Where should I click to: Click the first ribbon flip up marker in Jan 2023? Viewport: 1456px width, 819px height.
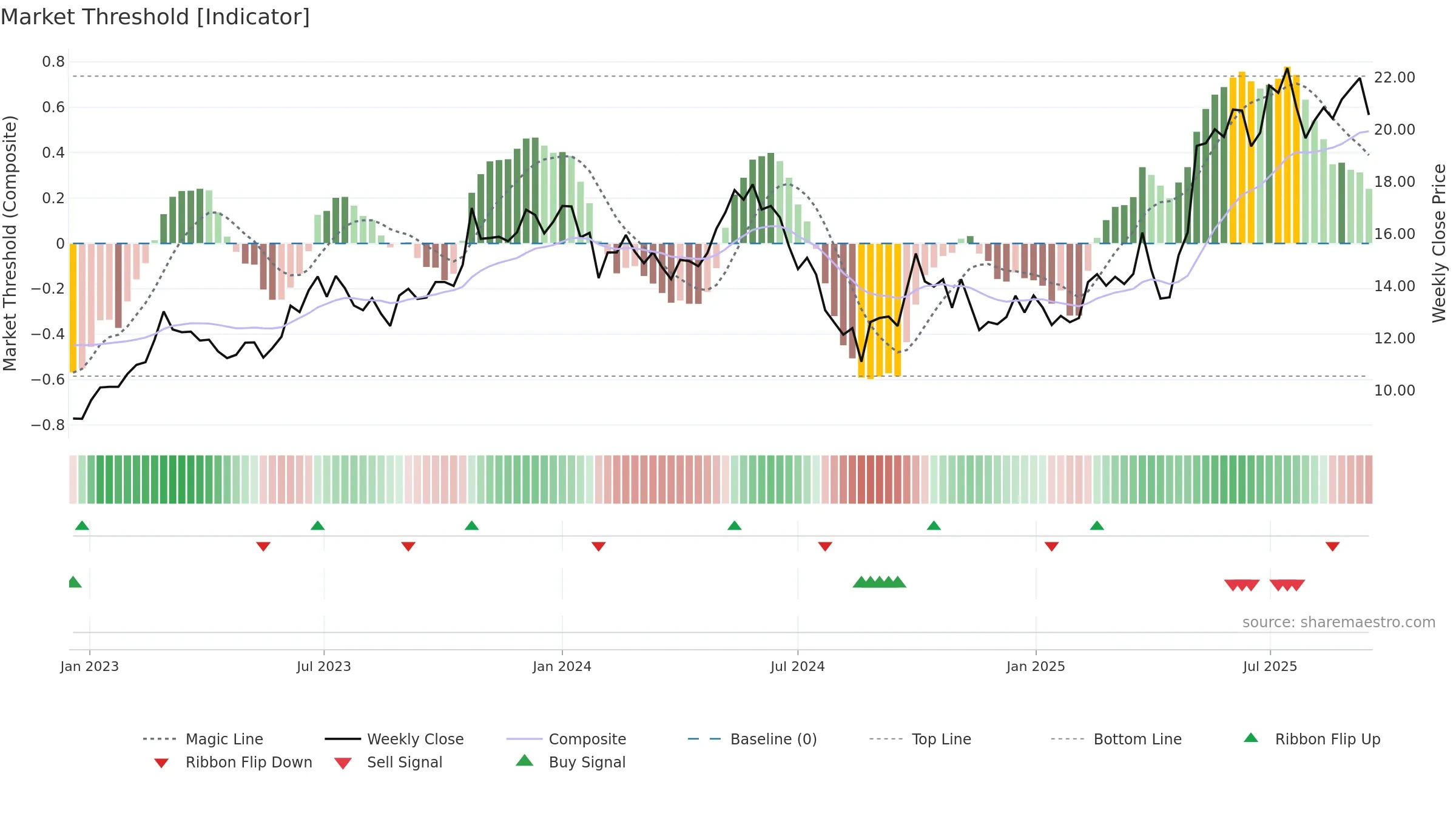tap(82, 525)
